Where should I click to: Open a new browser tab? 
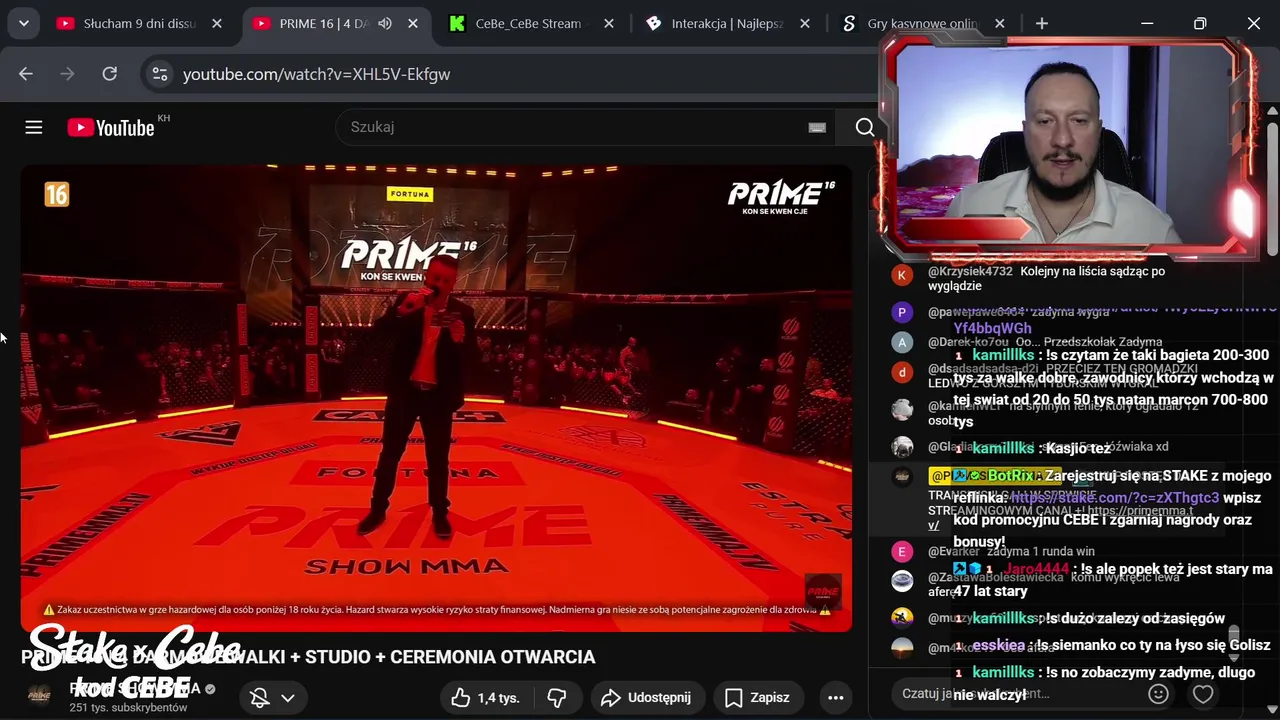pos(1042,23)
